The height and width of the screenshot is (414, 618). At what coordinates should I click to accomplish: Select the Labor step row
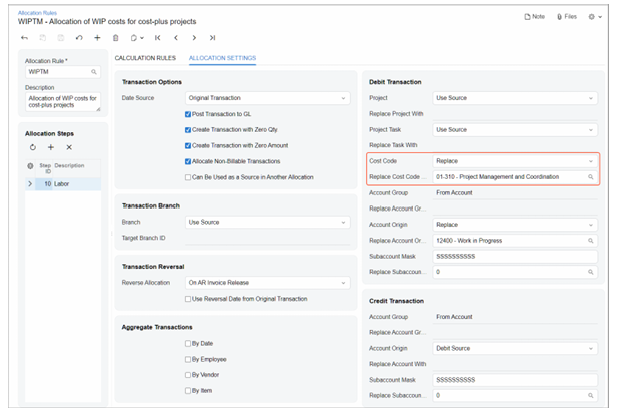[x=64, y=184]
